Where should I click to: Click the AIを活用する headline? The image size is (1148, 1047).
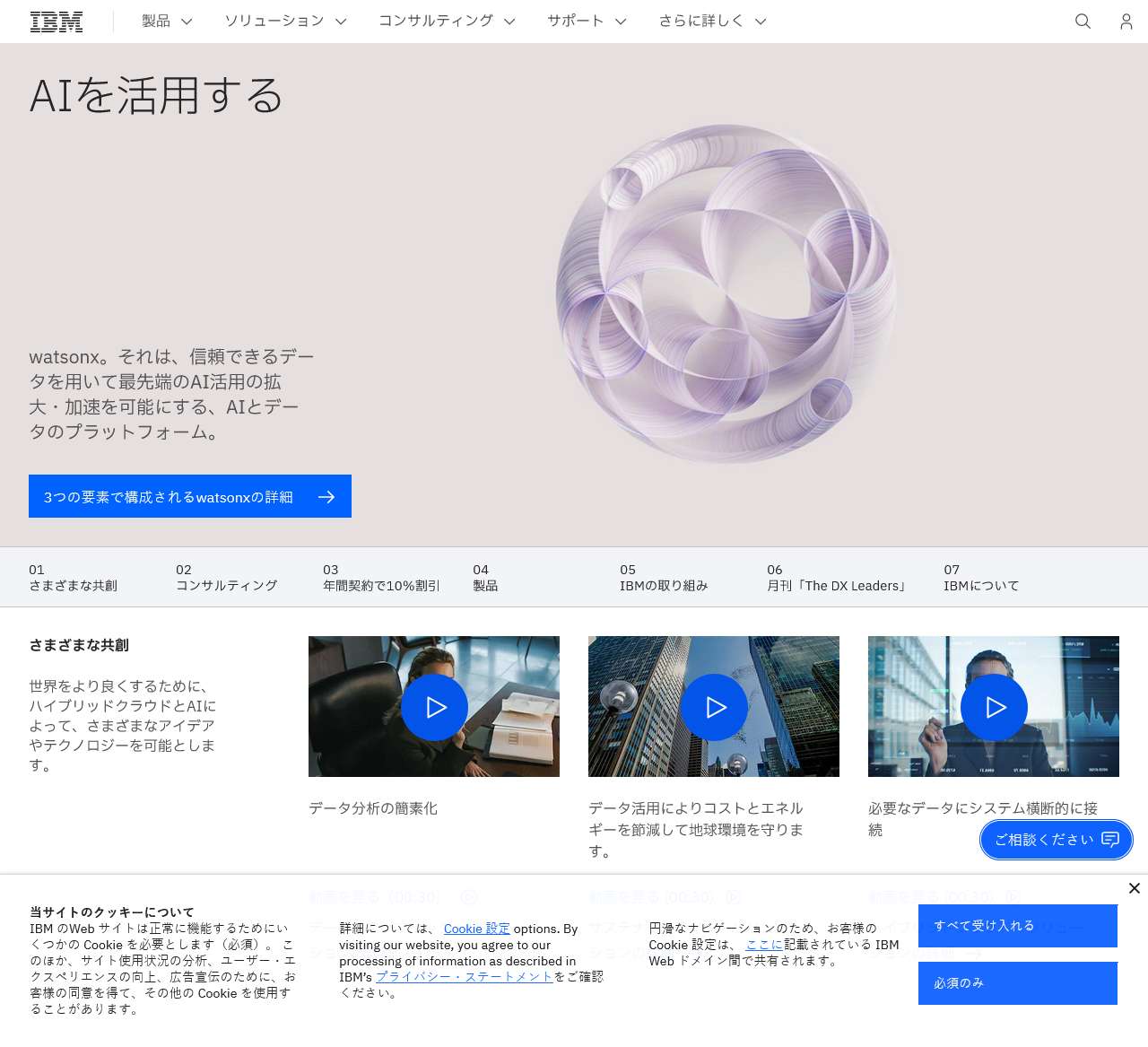156,96
